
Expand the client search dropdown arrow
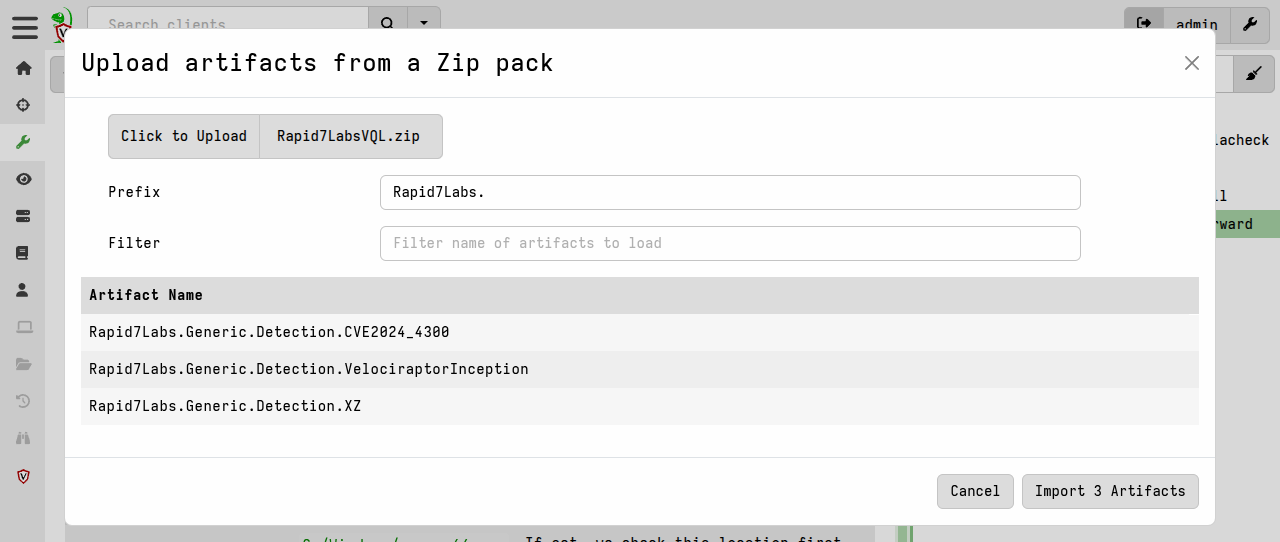point(424,24)
